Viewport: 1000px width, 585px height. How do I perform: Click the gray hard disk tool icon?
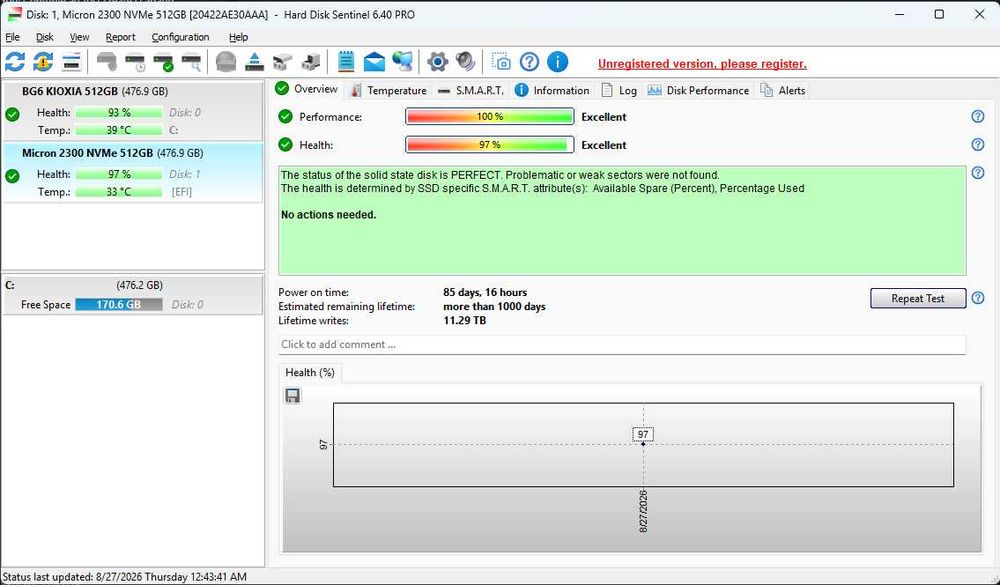coord(107,62)
